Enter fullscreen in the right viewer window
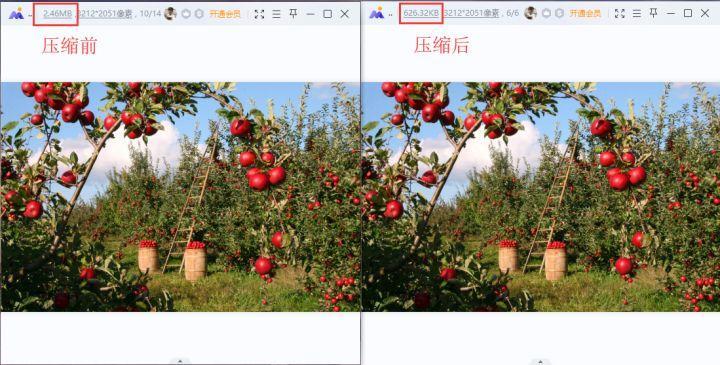This screenshot has height=365, width=720. (x=620, y=14)
